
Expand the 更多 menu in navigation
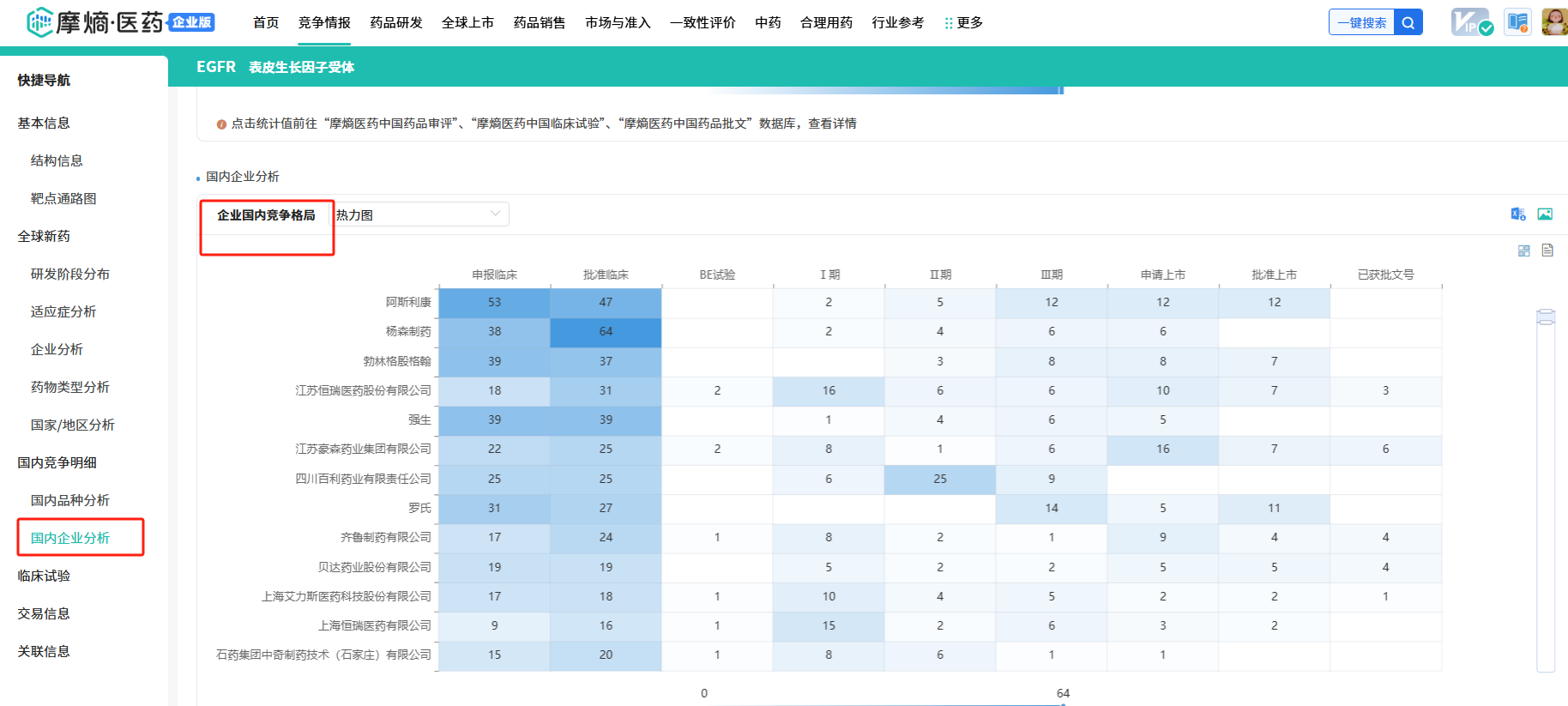point(964,23)
